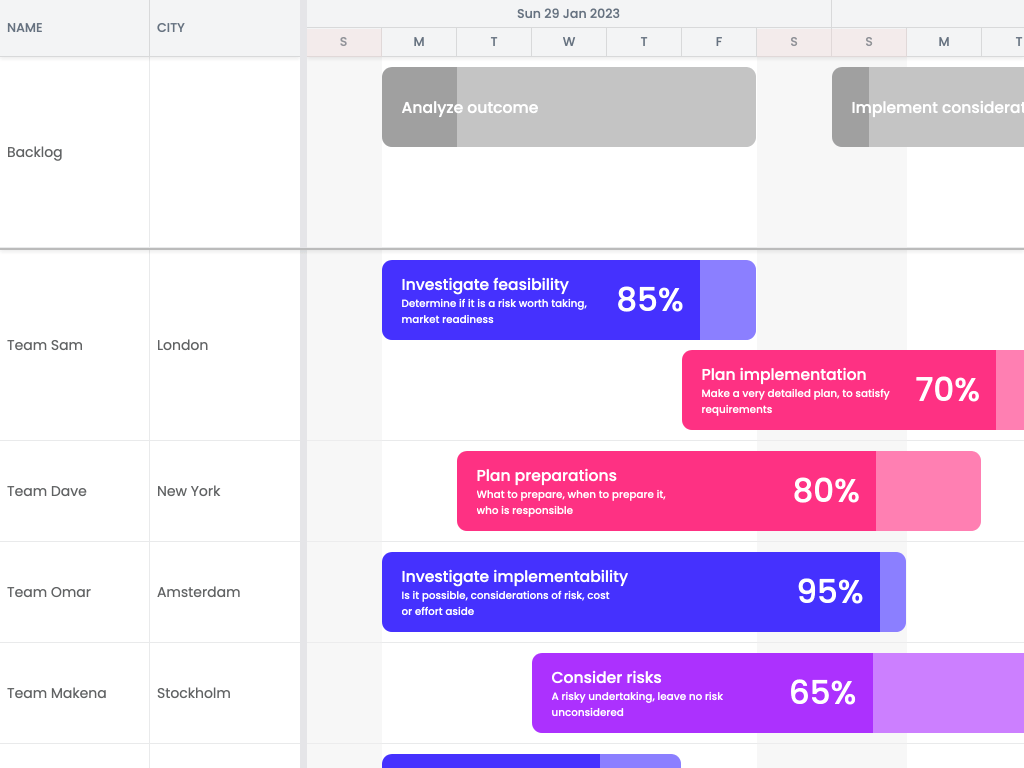This screenshot has height=768, width=1024.
Task: Click the '80%' progress label
Action: tap(826, 490)
